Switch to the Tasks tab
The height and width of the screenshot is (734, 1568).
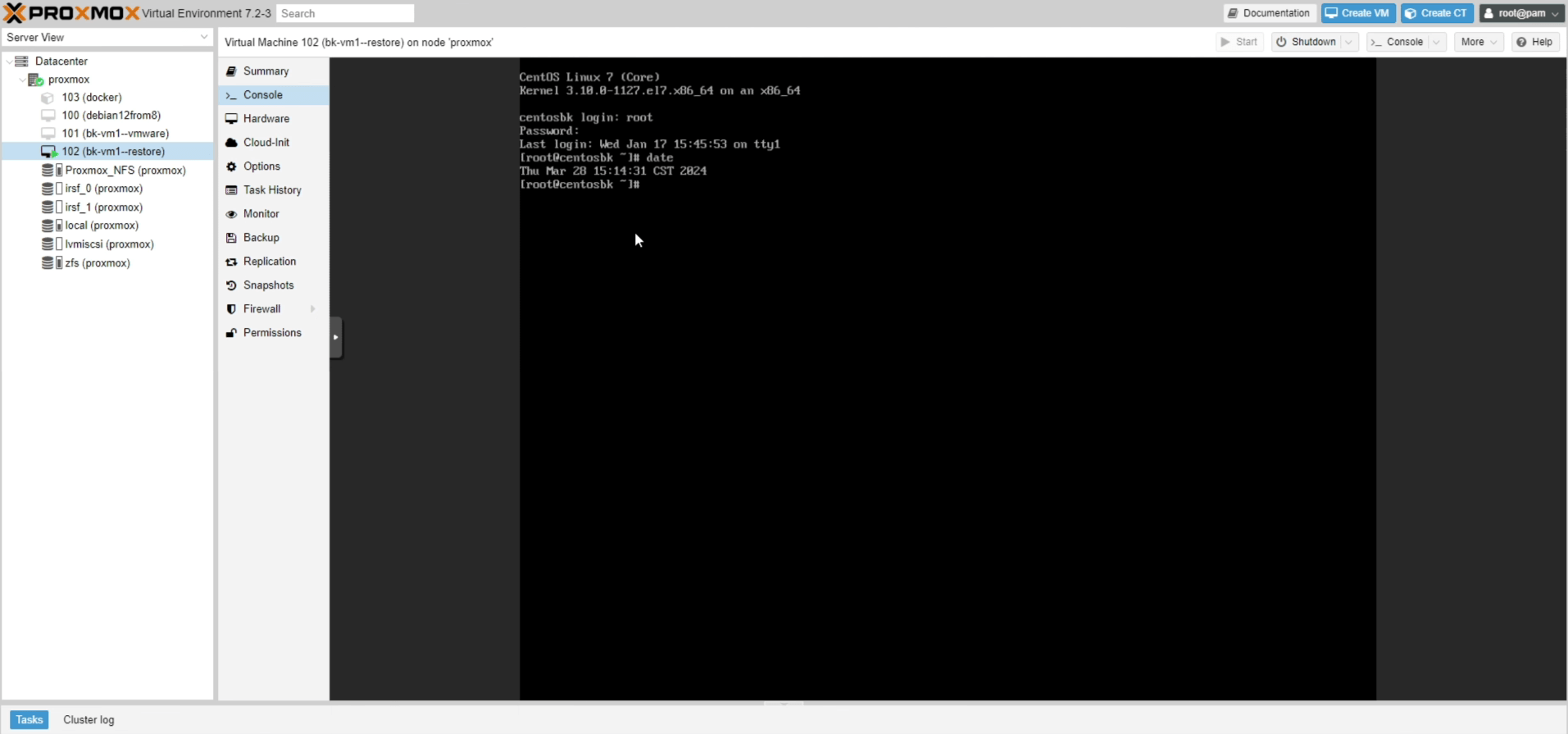click(30, 720)
